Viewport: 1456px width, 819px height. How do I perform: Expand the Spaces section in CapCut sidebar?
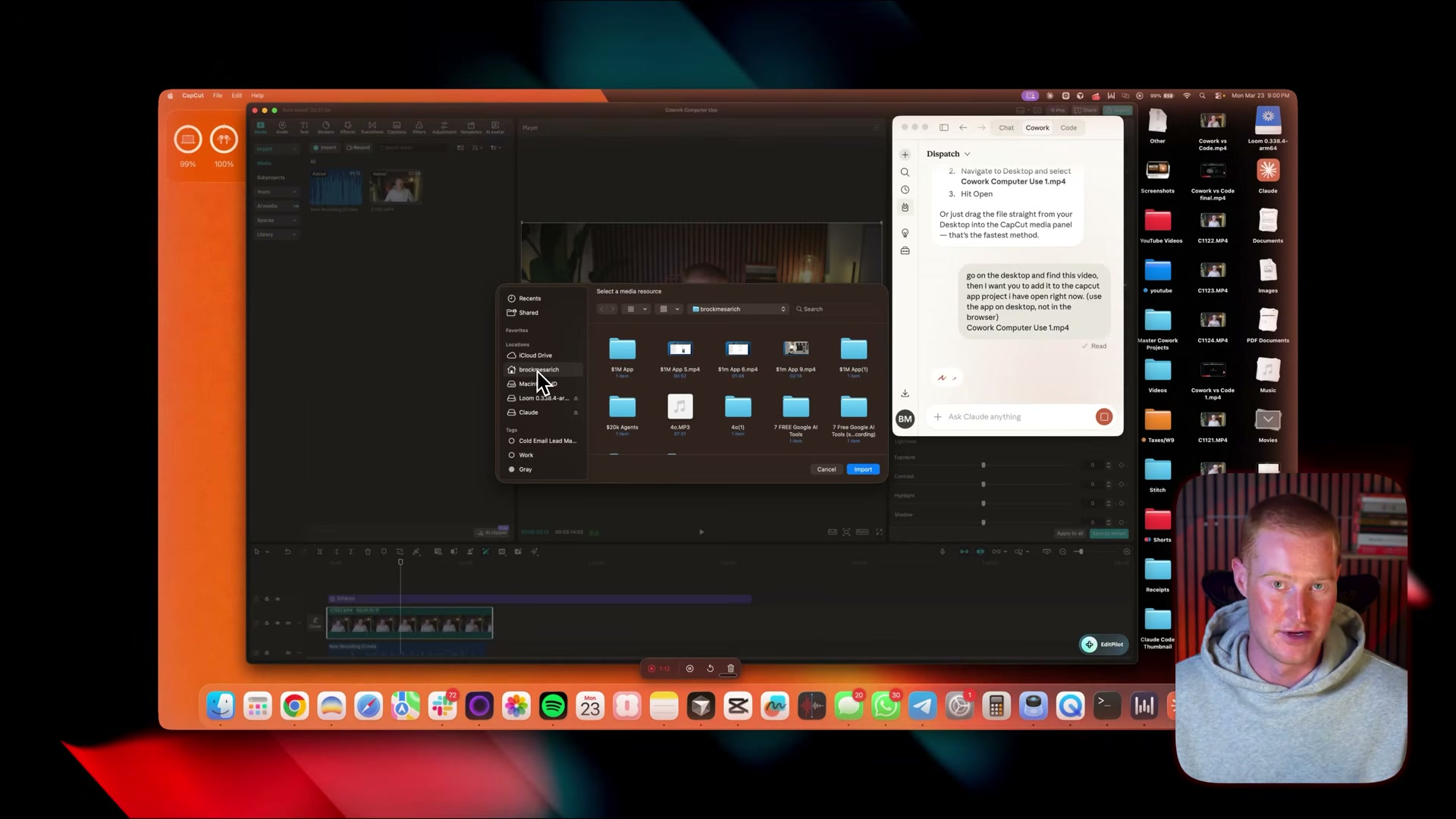[277, 221]
